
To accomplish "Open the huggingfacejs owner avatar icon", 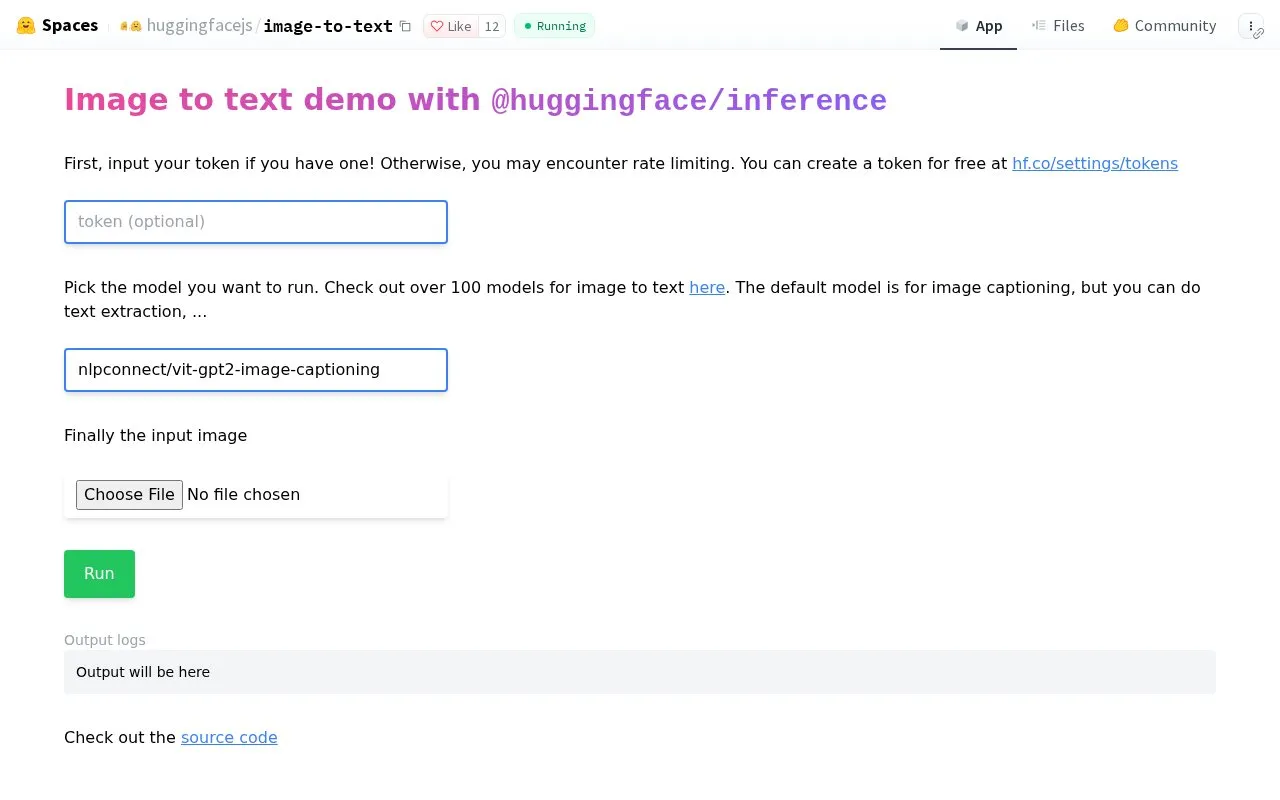I will [x=131, y=26].
